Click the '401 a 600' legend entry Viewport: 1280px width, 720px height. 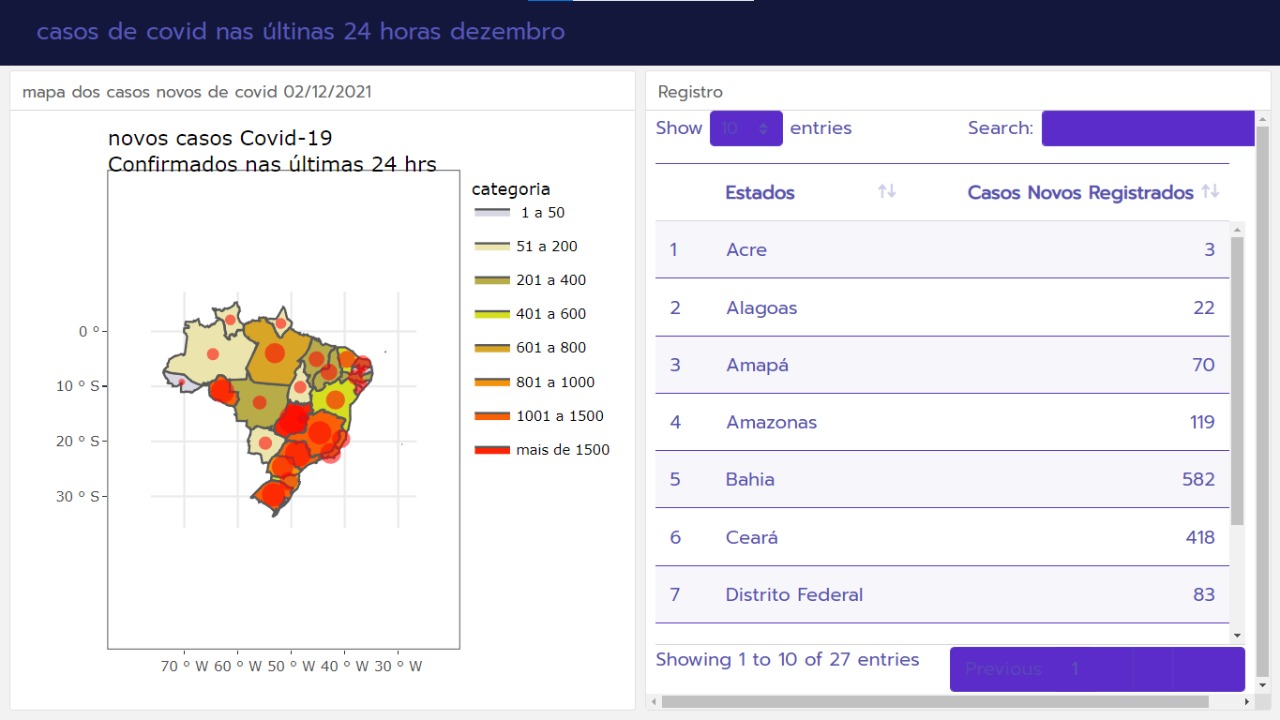550,314
